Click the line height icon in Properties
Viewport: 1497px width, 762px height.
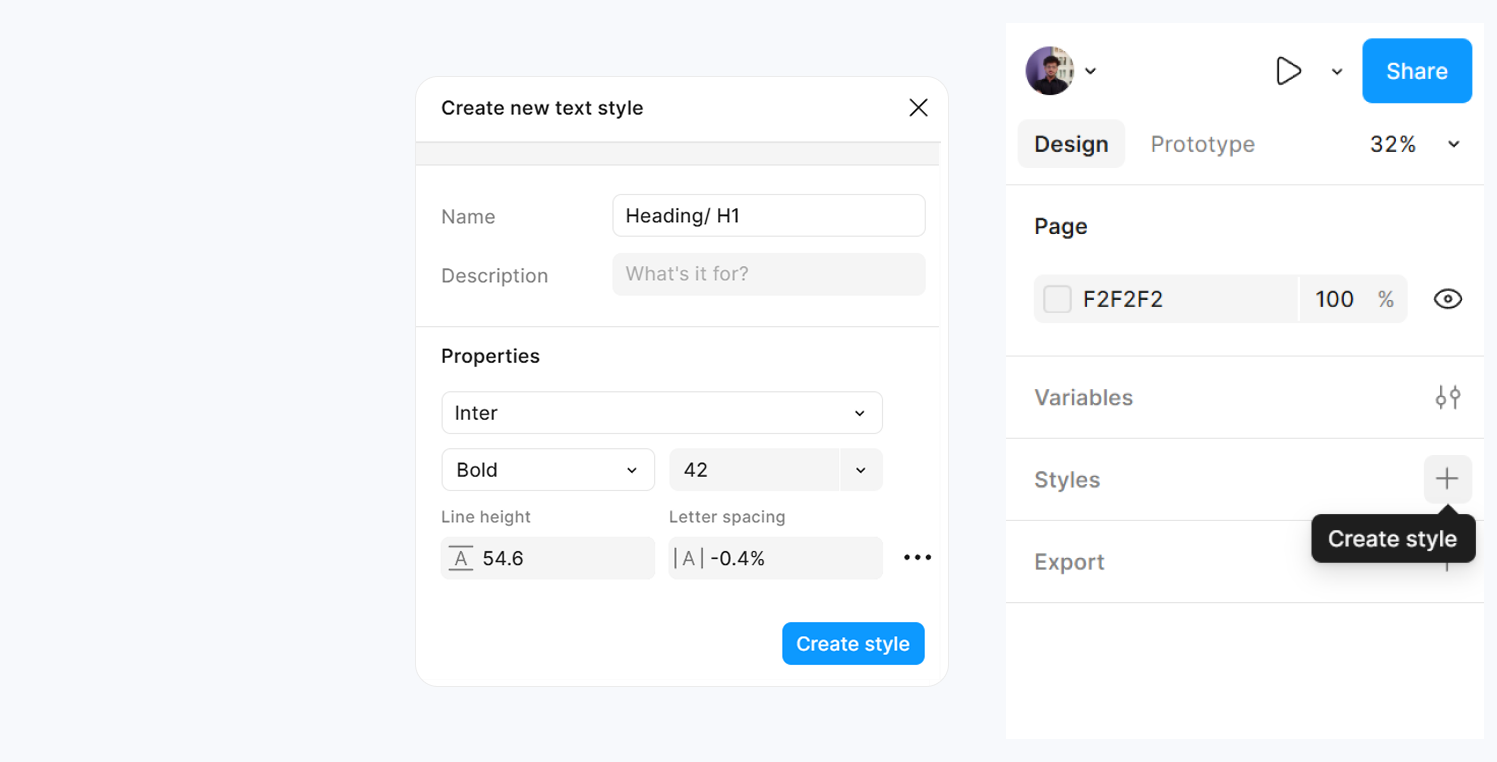coord(461,558)
